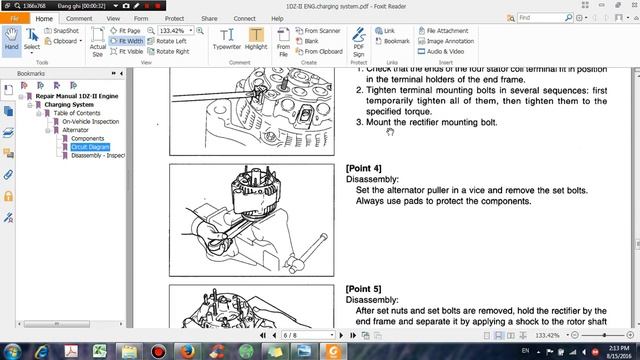This screenshot has width=640, height=360.
Task: Open the Help ribbon tab
Action: pos(277,18)
